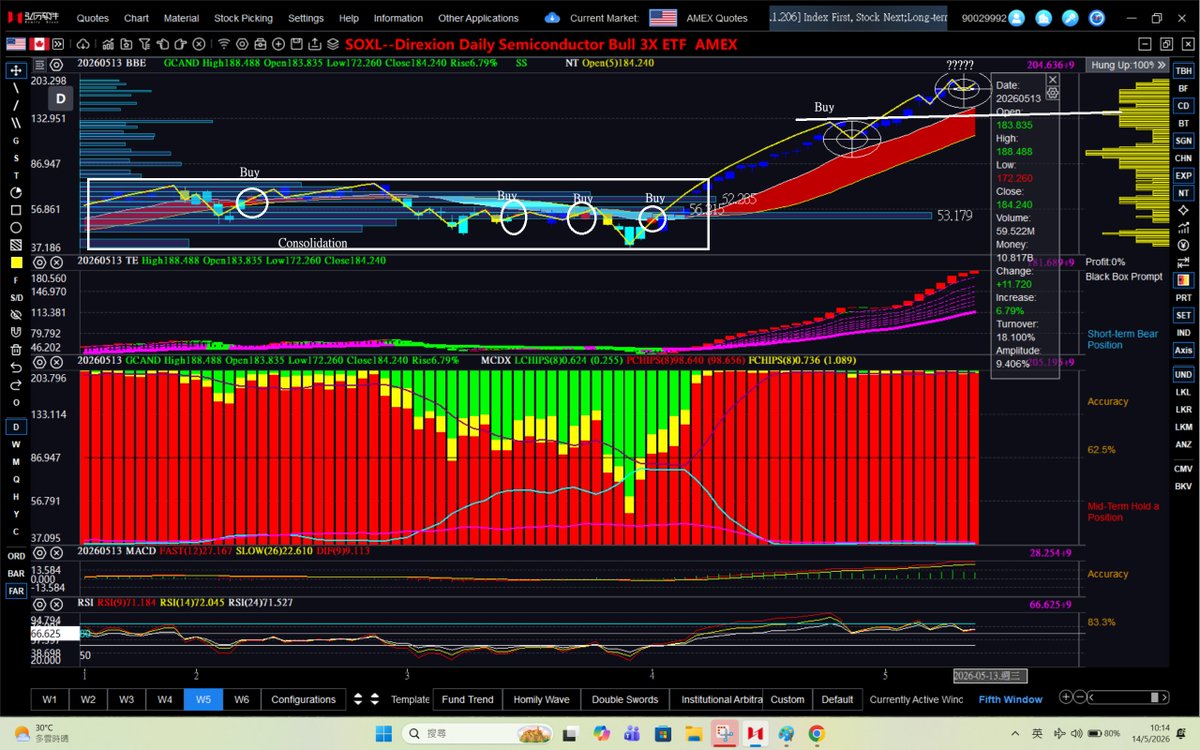The height and width of the screenshot is (750, 1200).
Task: Click the funnel filter toolbar icon
Action: tap(144, 45)
